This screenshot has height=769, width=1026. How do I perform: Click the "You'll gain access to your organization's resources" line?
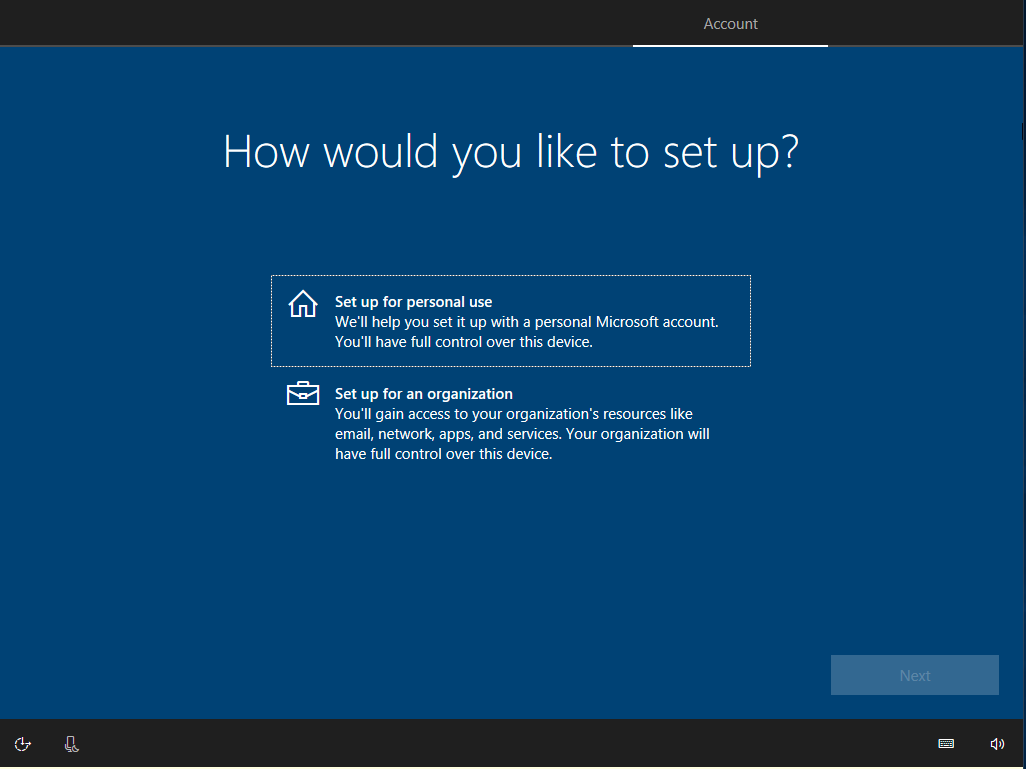click(x=514, y=414)
